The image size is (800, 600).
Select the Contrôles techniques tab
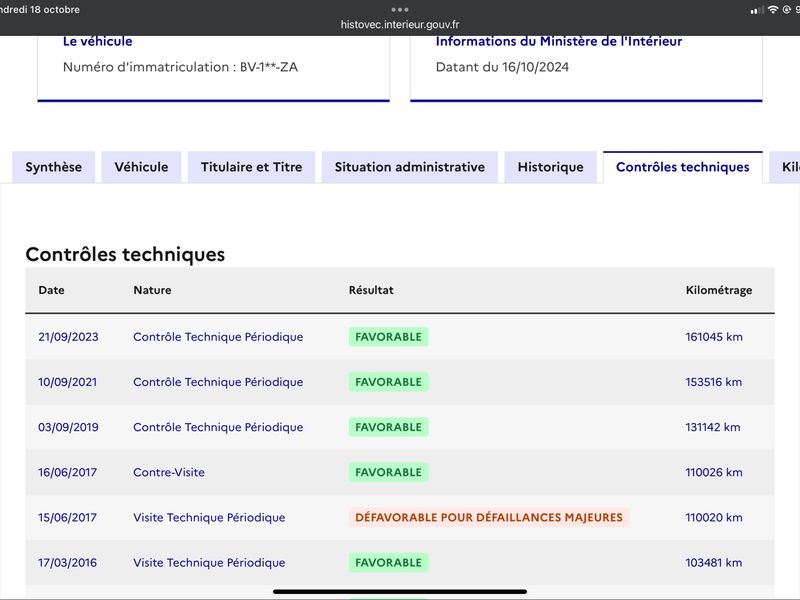(683, 167)
